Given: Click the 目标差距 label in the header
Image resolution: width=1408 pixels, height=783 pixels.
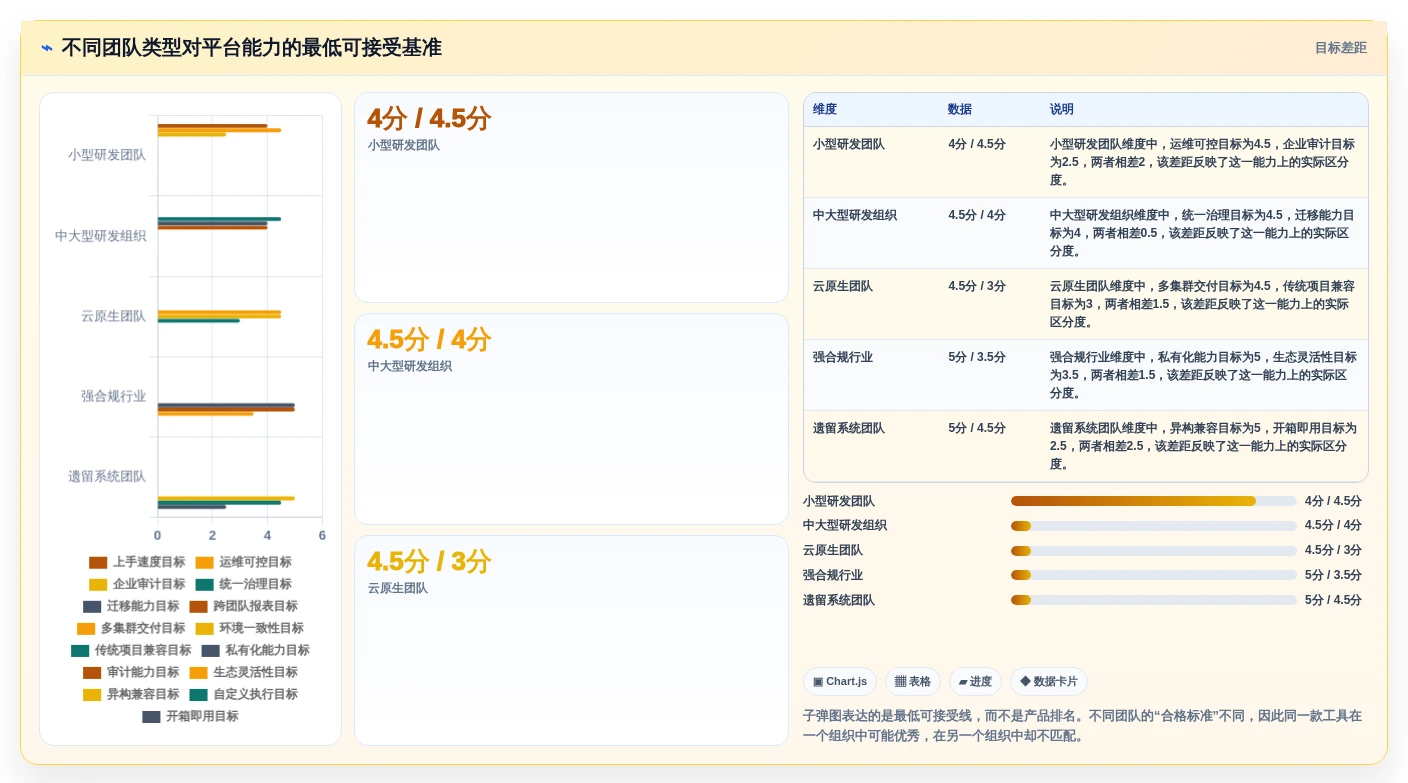Looking at the screenshot, I should tap(1341, 48).
